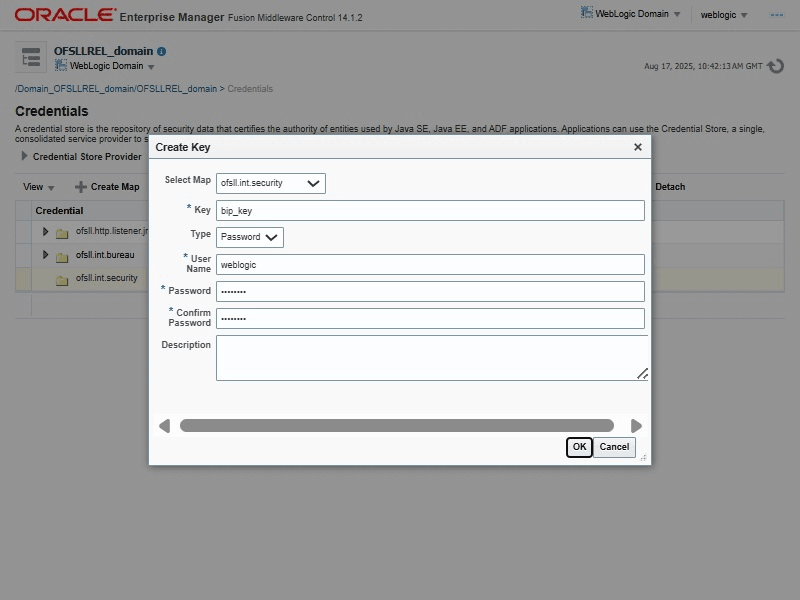This screenshot has width=800, height=600.
Task: Open the View menu
Action: (38, 187)
